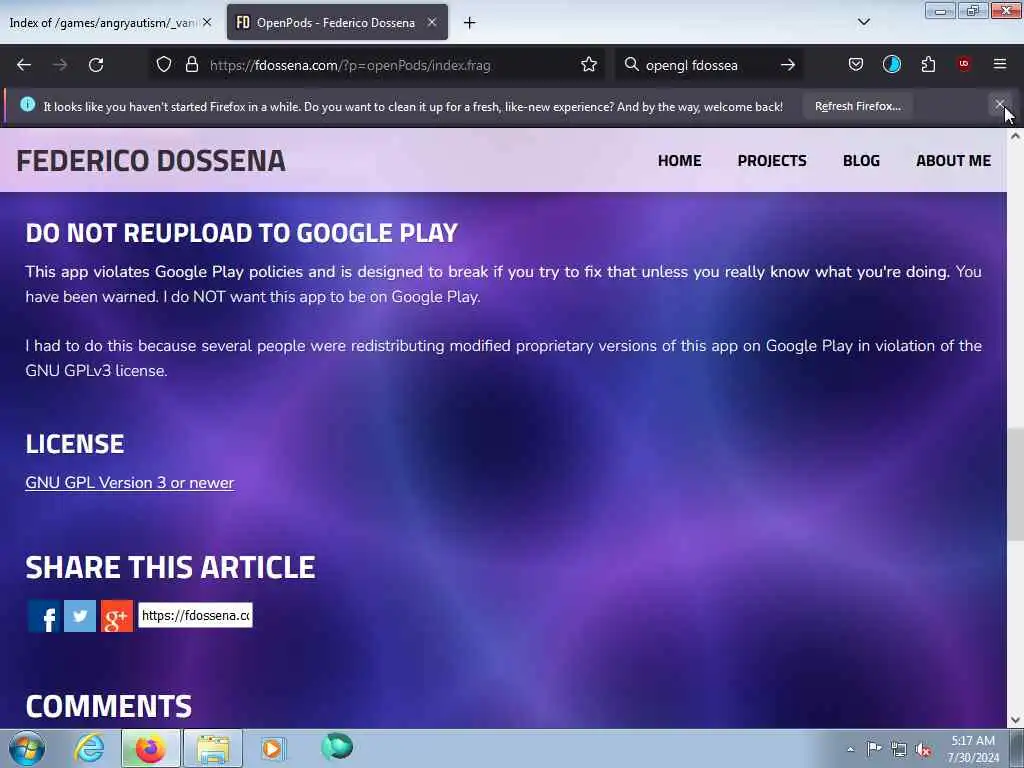Close the Index of /games tab

pos(207,22)
